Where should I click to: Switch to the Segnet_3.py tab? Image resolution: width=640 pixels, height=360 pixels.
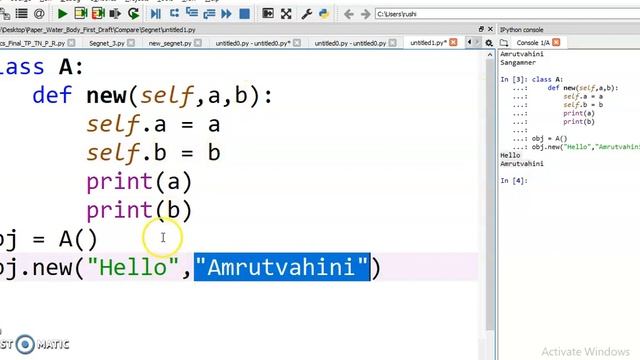pyautogui.click(x=107, y=43)
